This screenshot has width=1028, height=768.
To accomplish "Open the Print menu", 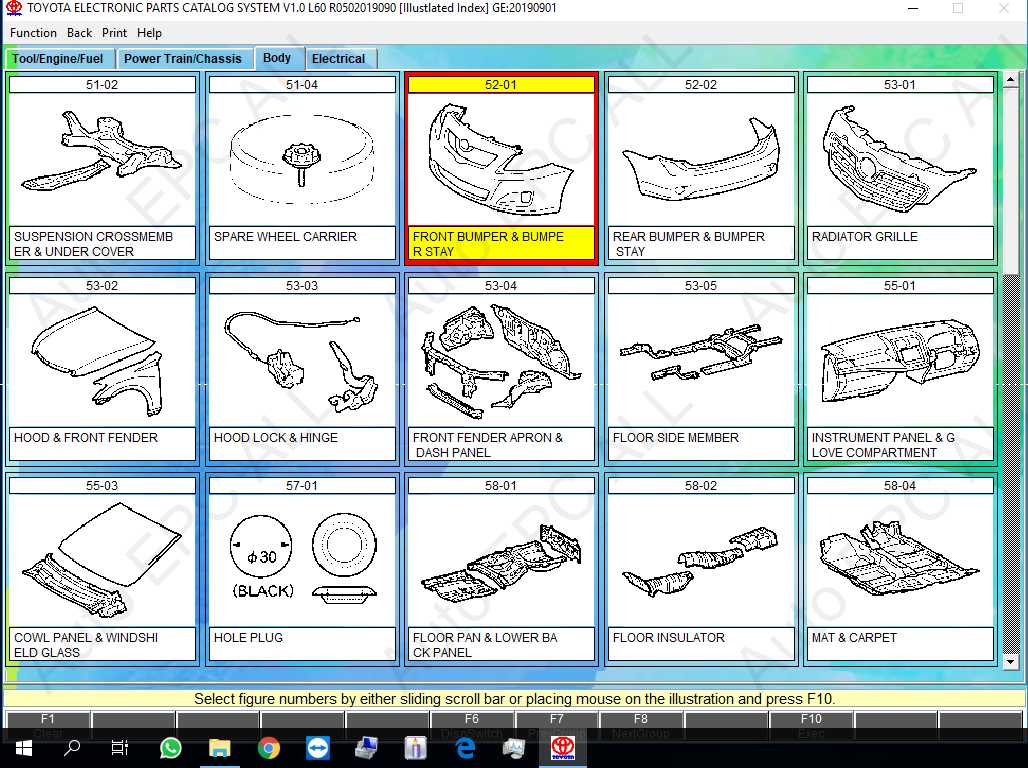I will (x=114, y=33).
